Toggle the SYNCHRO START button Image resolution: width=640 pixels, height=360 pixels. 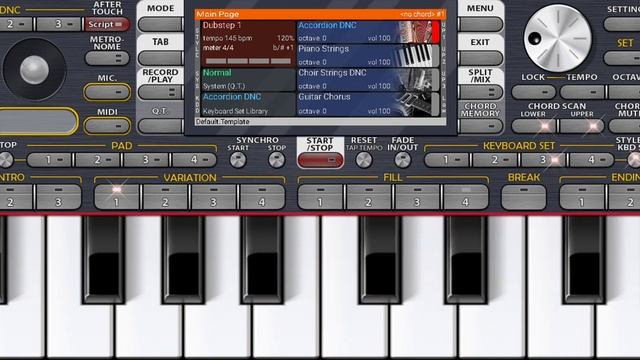point(238,160)
